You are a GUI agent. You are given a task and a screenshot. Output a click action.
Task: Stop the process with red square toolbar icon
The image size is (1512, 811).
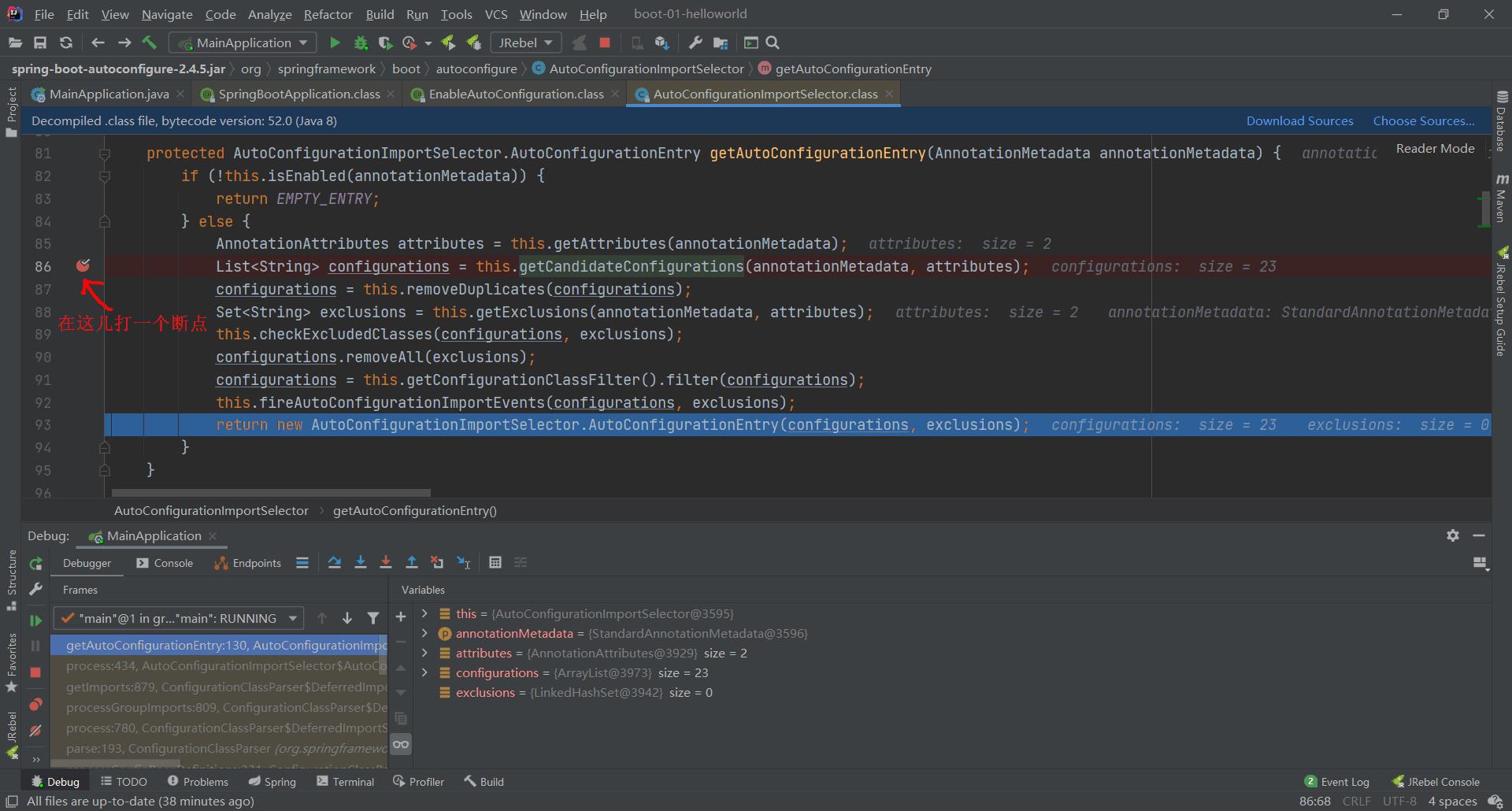[605, 43]
